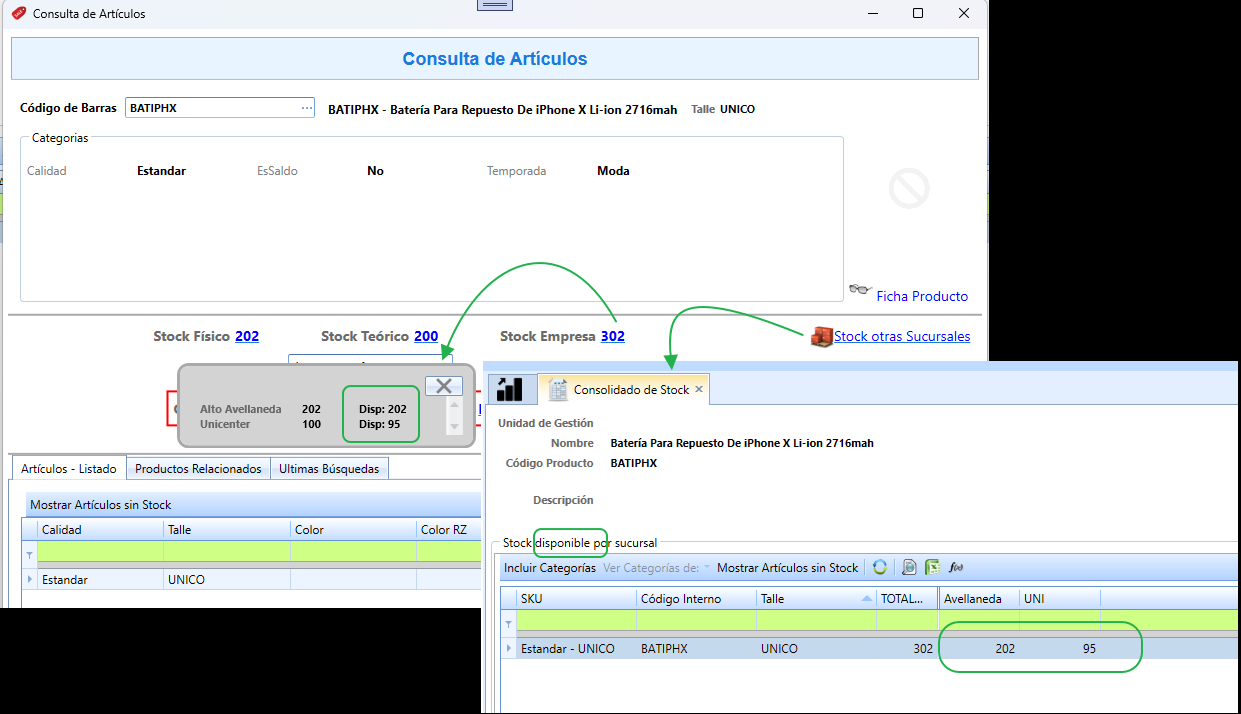This screenshot has height=714, width=1241.
Task: Toggle Incluir Categorías in stock toolbar
Action: click(550, 567)
